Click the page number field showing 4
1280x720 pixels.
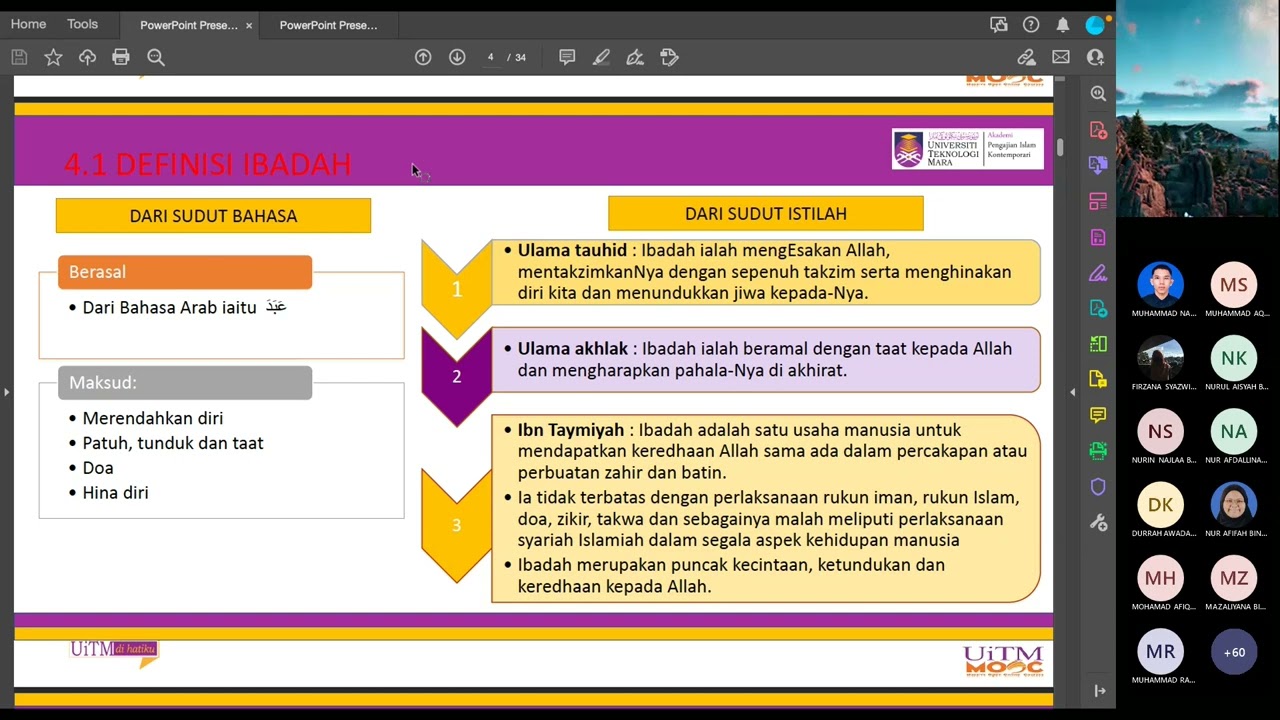(x=490, y=58)
